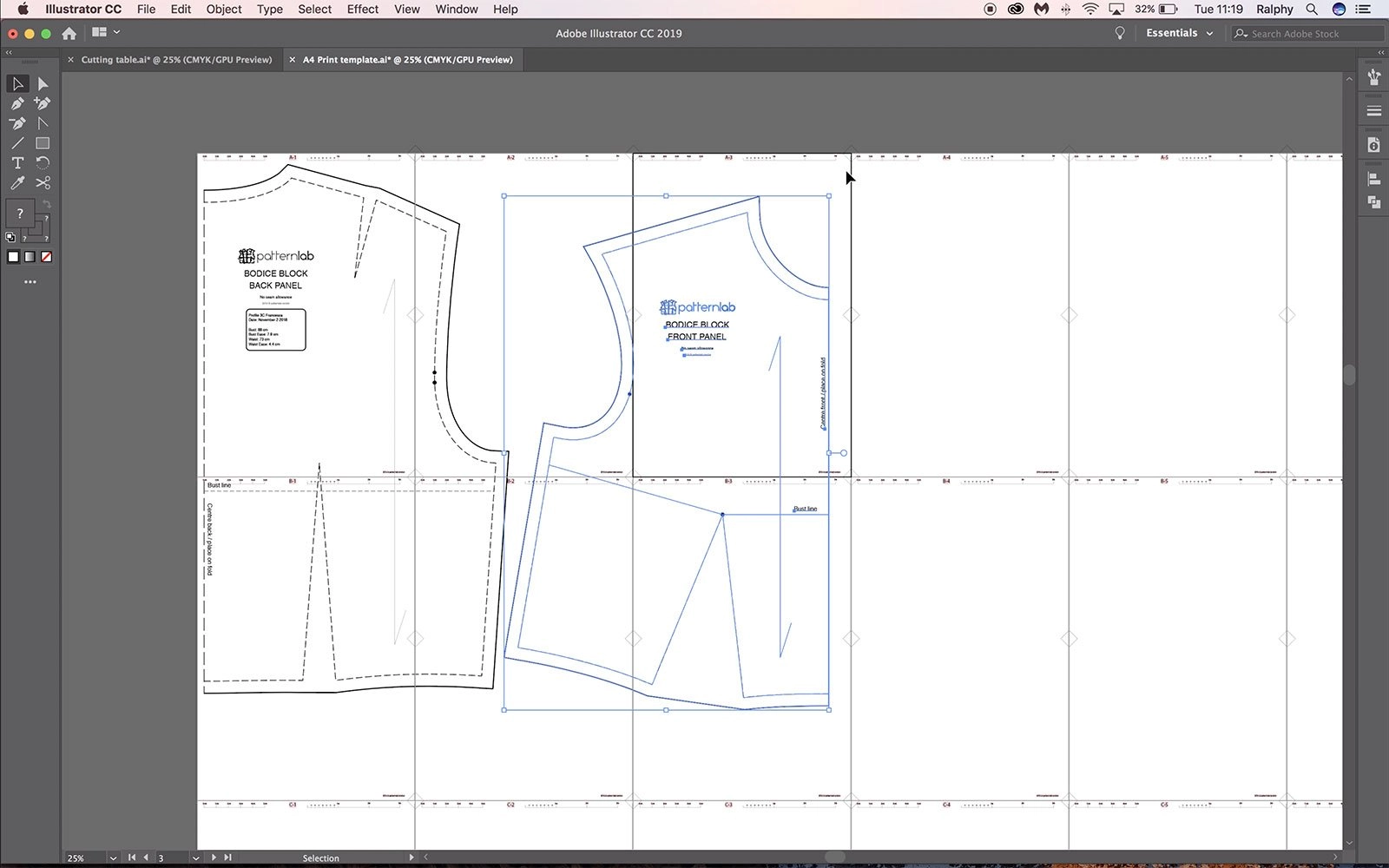
Task: Open the Pathfinder panel icon
Action: [x=1373, y=202]
